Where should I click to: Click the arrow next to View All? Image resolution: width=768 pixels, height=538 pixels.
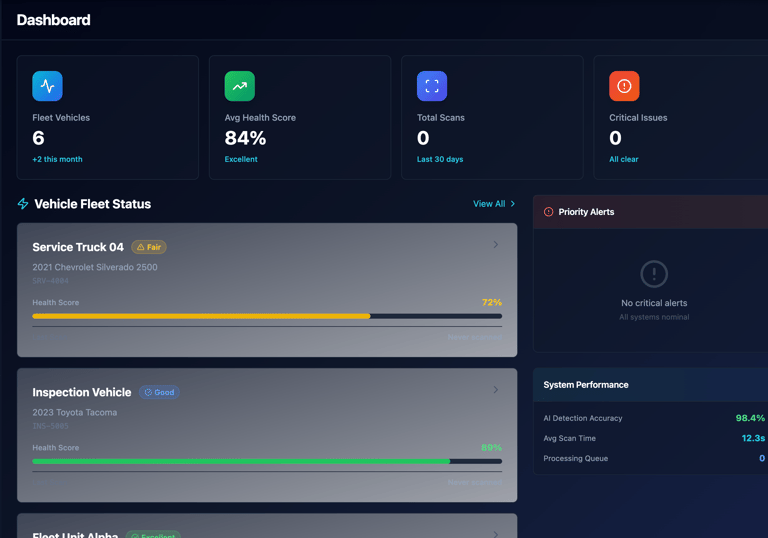point(513,204)
